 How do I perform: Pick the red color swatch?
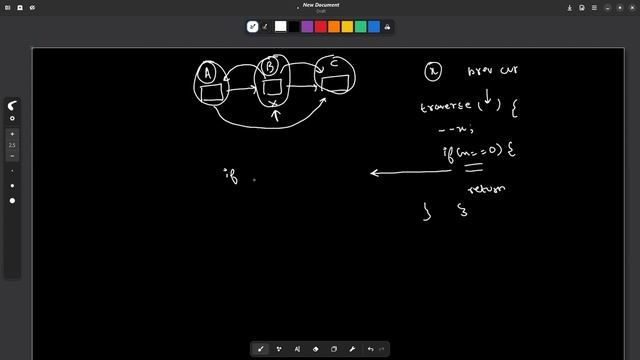coord(320,27)
